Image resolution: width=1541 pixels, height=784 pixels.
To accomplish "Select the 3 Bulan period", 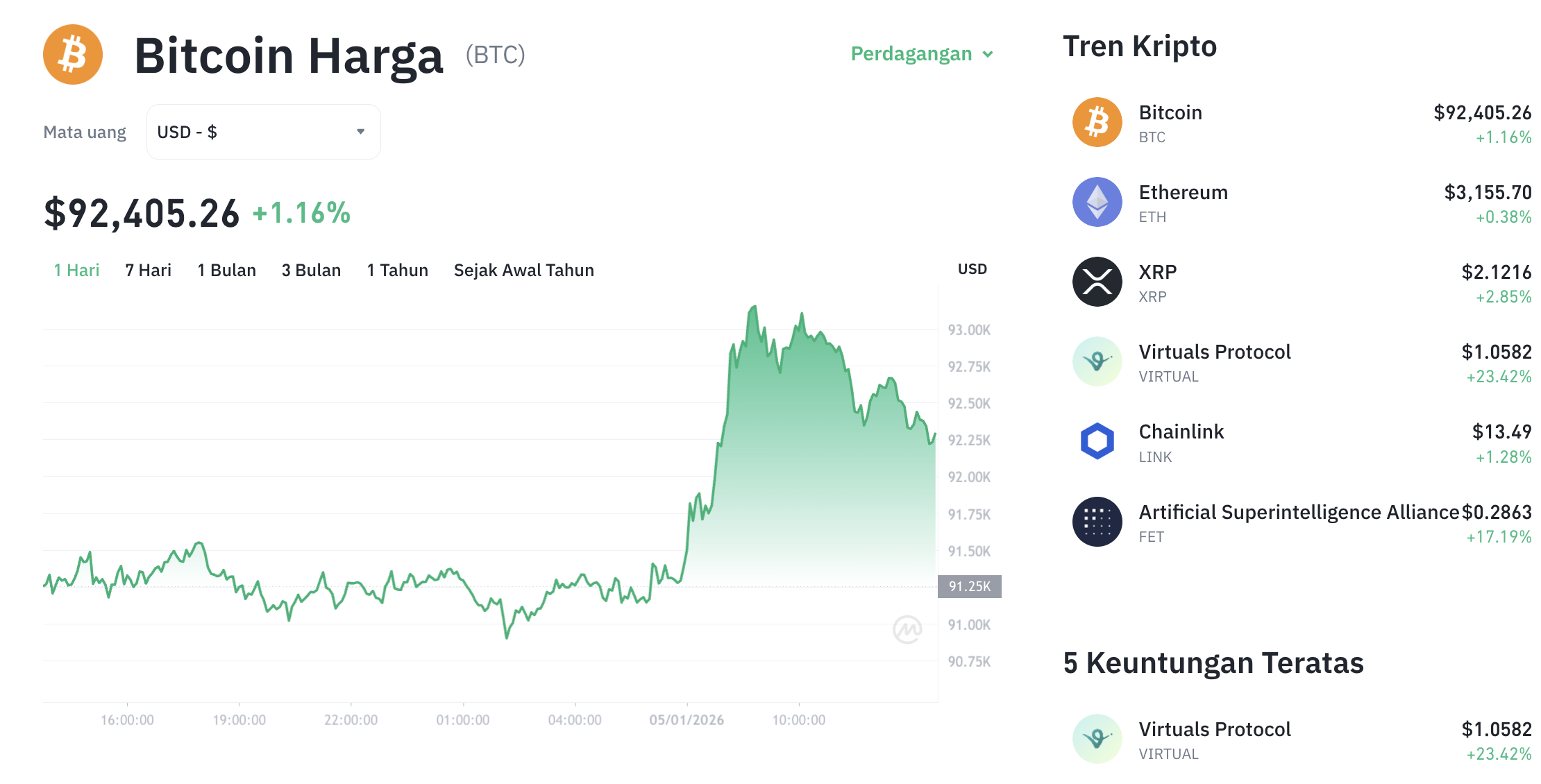I will coord(311,270).
